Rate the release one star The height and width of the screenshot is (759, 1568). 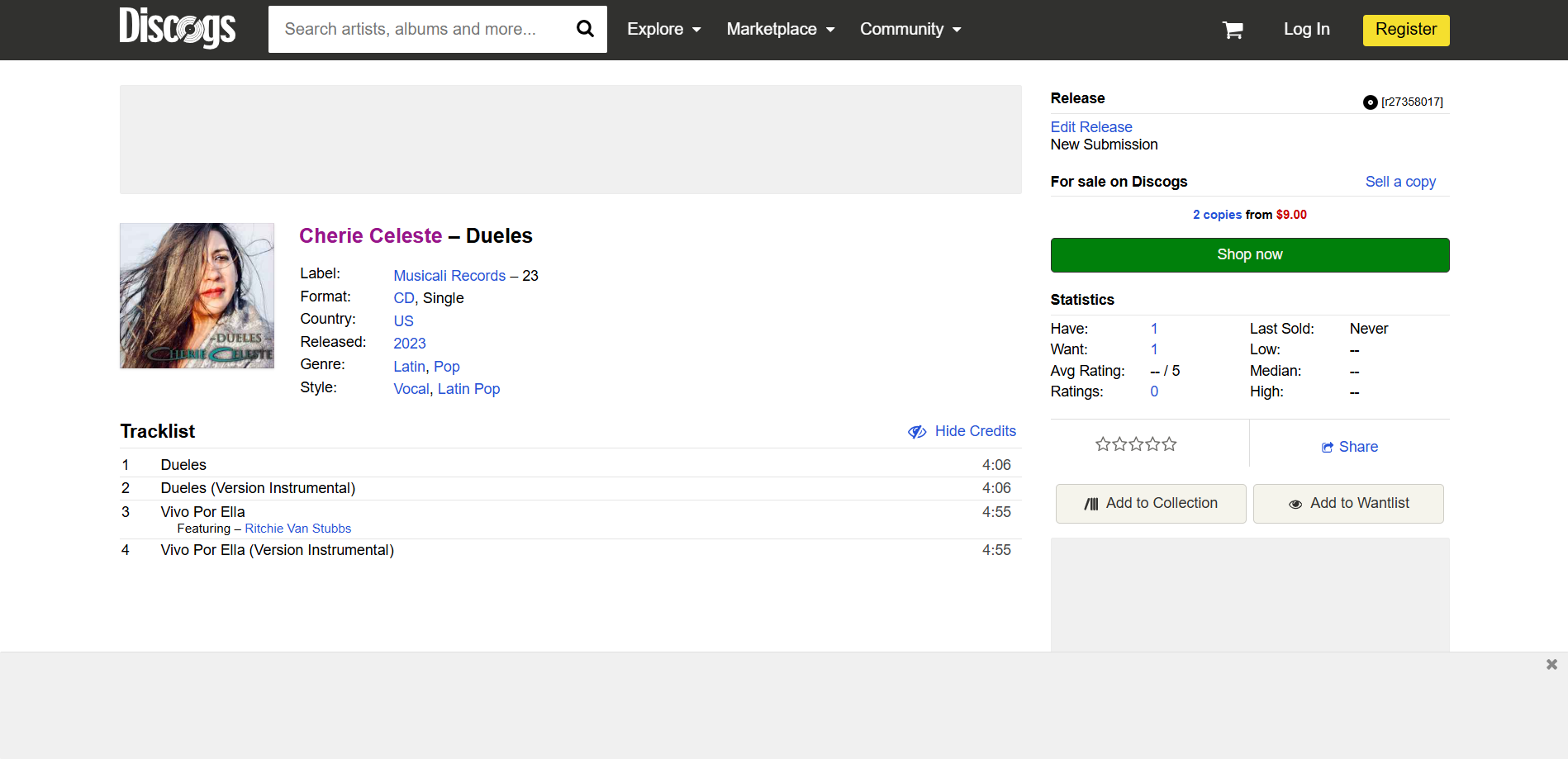[1103, 444]
